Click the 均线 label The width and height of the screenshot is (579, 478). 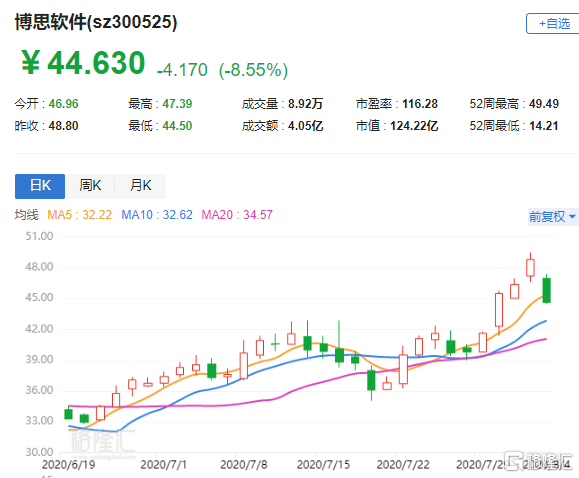pos(27,215)
